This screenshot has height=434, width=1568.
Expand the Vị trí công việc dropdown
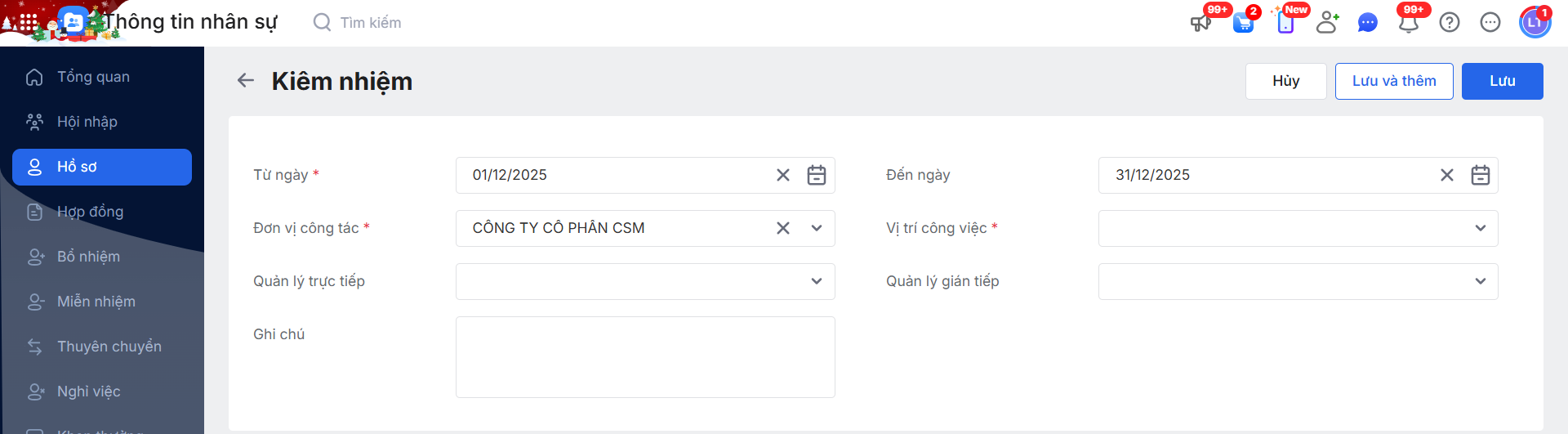(1481, 228)
